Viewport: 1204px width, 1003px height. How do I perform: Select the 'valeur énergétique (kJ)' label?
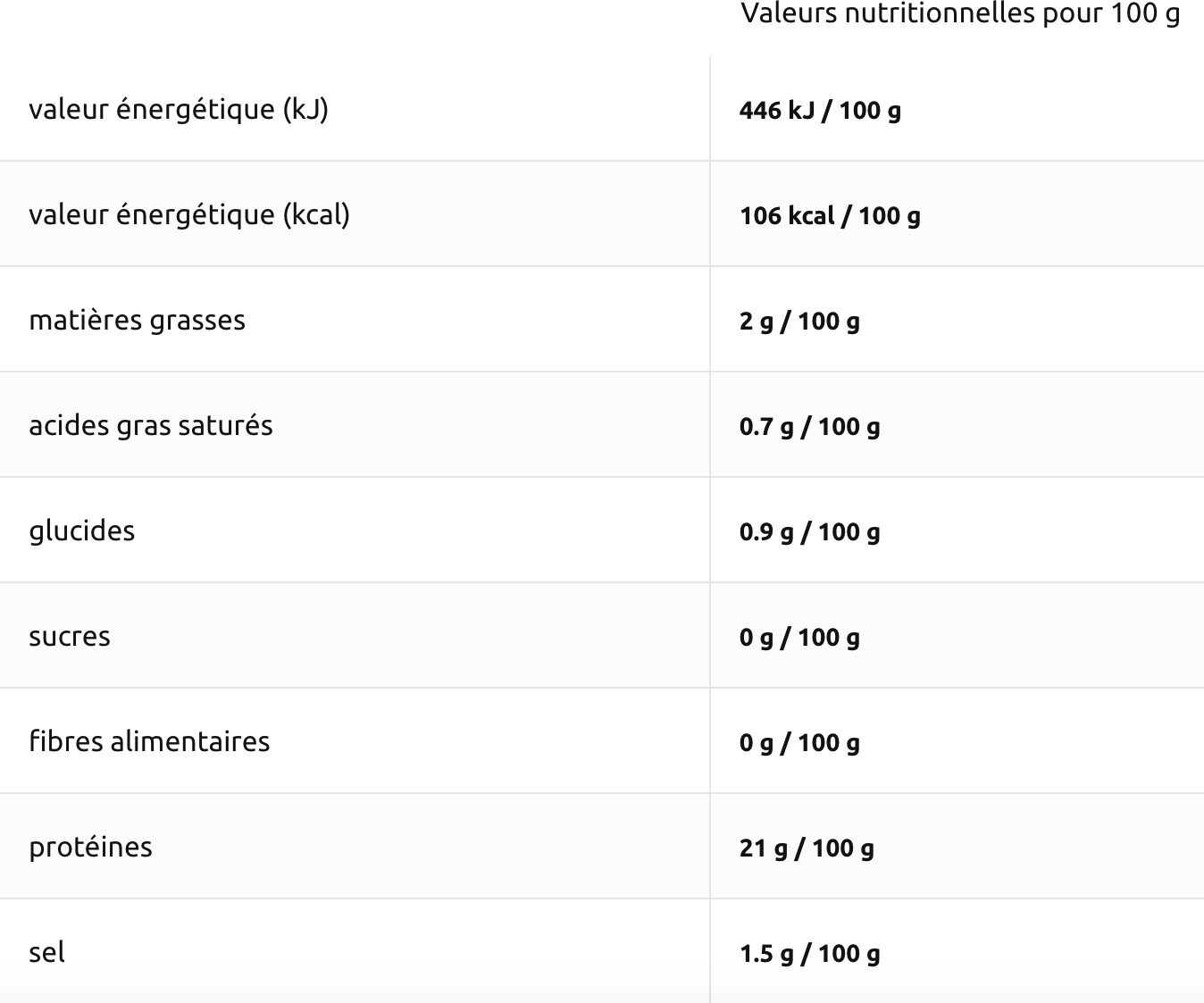pyautogui.click(x=179, y=109)
